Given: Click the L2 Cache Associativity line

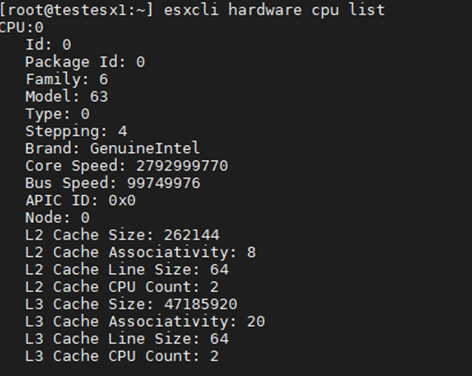Looking at the screenshot, I should pos(141,252).
